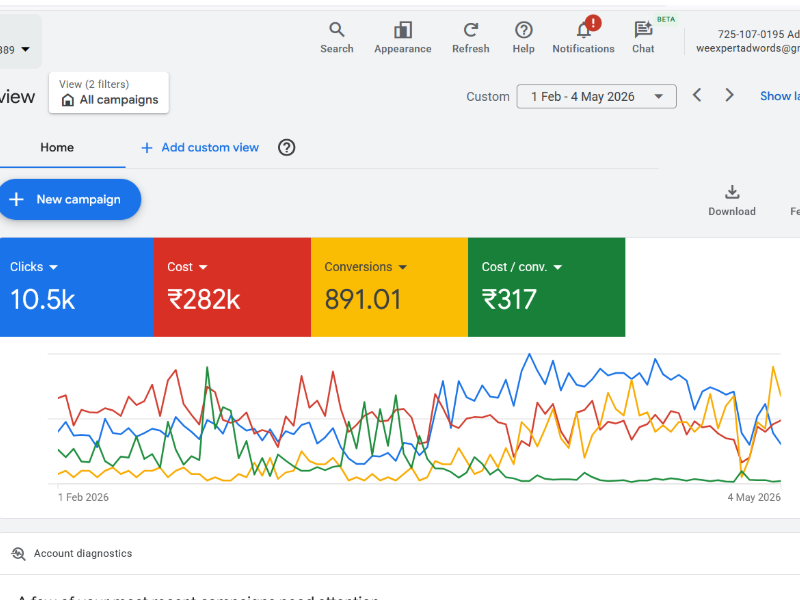Open the Chat beta feature

(x=643, y=38)
